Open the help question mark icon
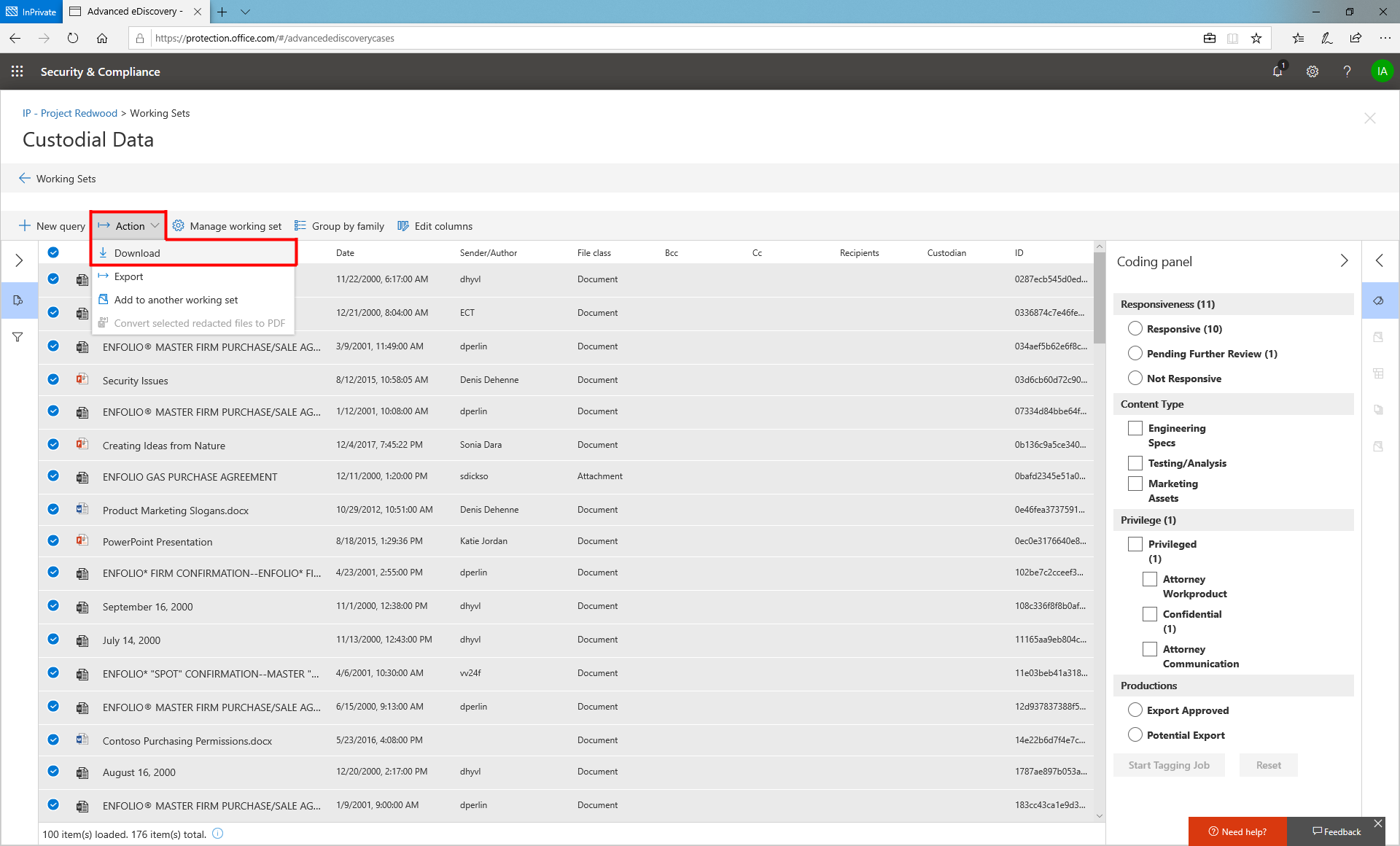Screen dimensions: 1400x846 pyautogui.click(x=1347, y=71)
